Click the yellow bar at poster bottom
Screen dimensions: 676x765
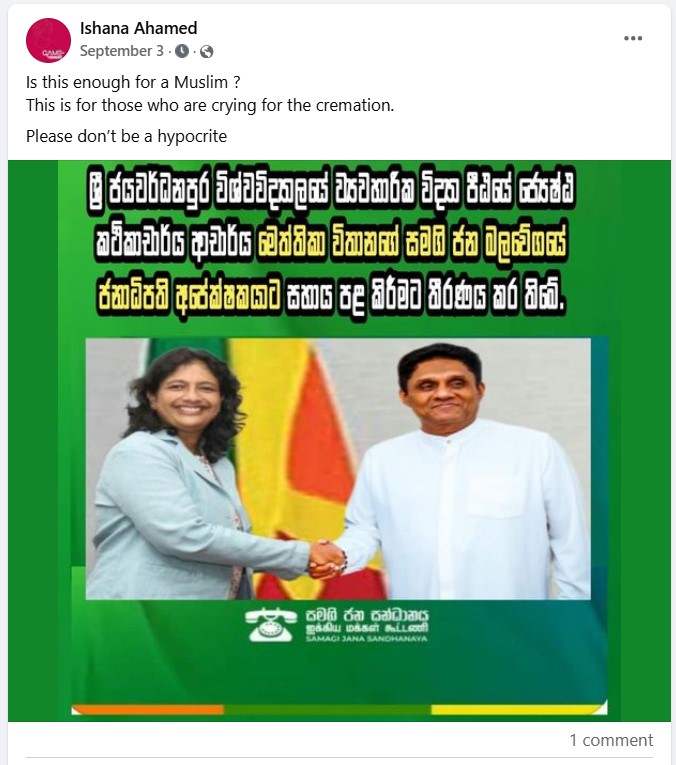pos(519,708)
